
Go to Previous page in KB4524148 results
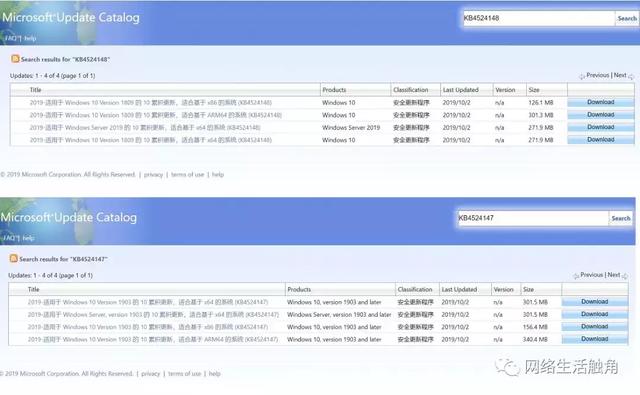tap(598, 75)
